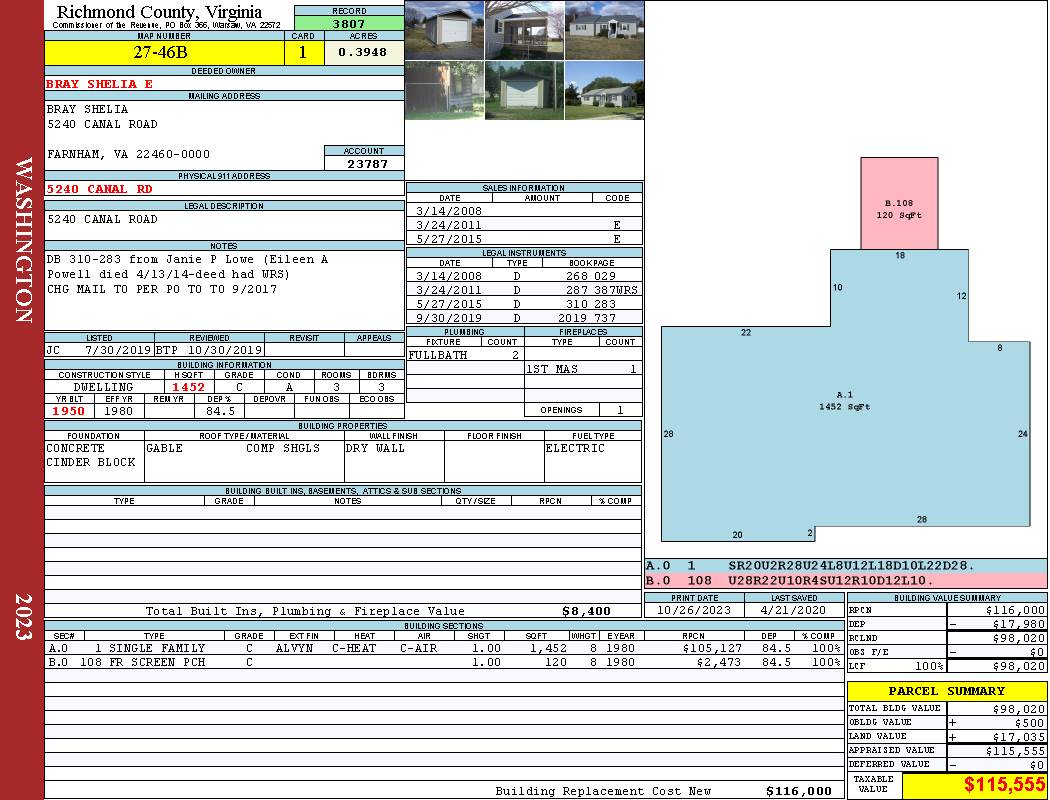1050x800 pixels.
Task: Click the COMP SHGLS roof material
Action: click(283, 448)
